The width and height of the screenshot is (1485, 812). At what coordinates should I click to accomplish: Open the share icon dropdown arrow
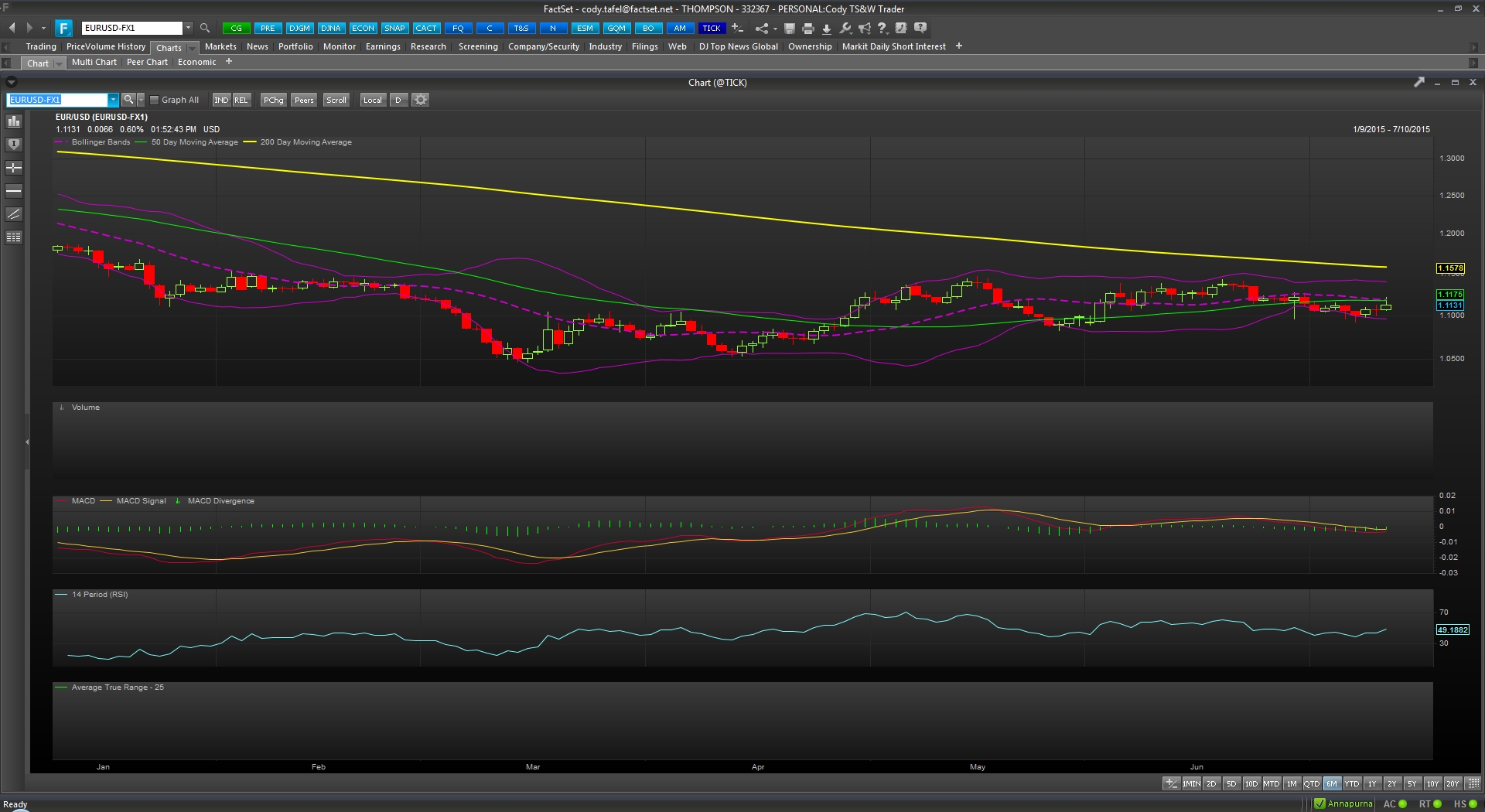tap(775, 29)
